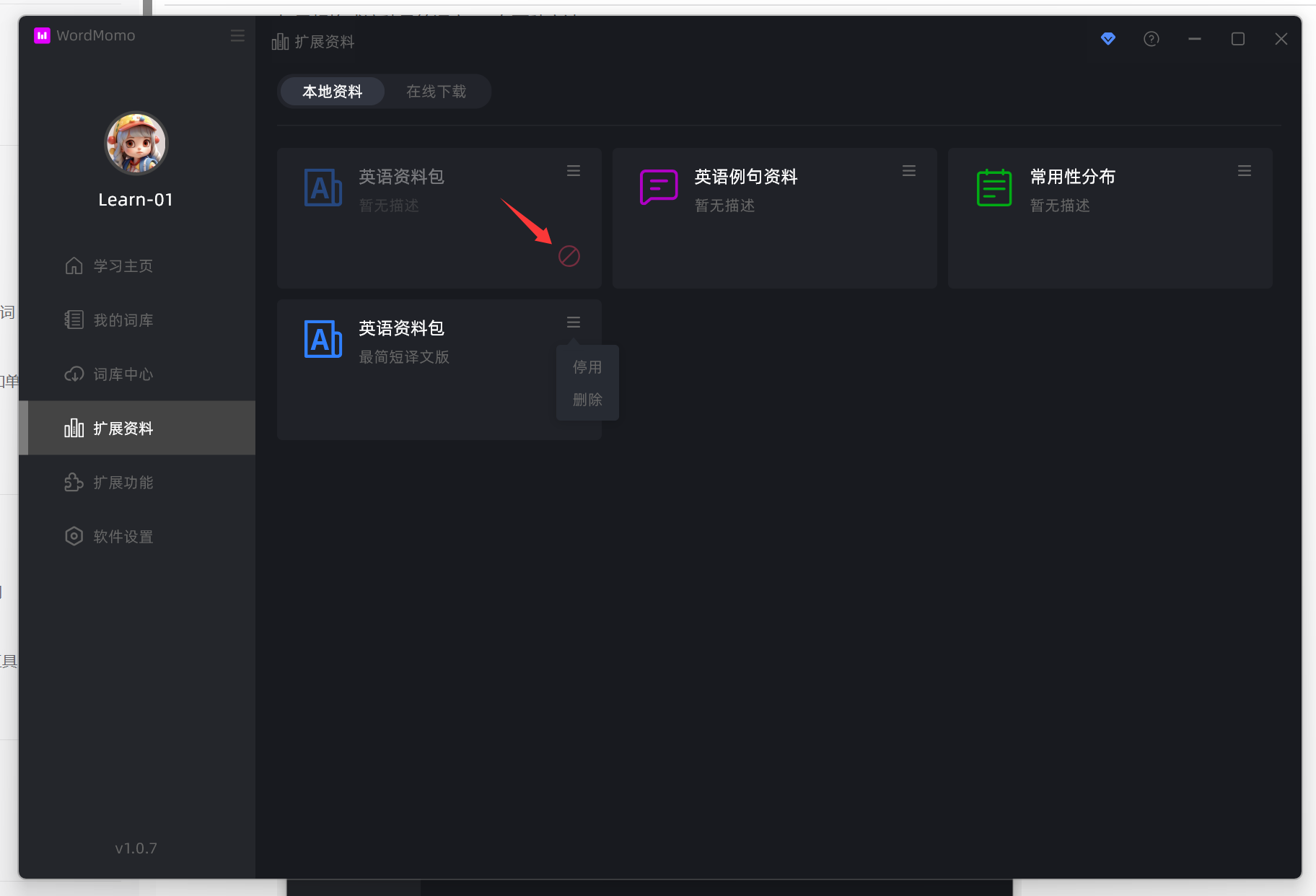Screen dimensions: 1316x896
Task: Click the red disabled status icon
Action: [569, 256]
